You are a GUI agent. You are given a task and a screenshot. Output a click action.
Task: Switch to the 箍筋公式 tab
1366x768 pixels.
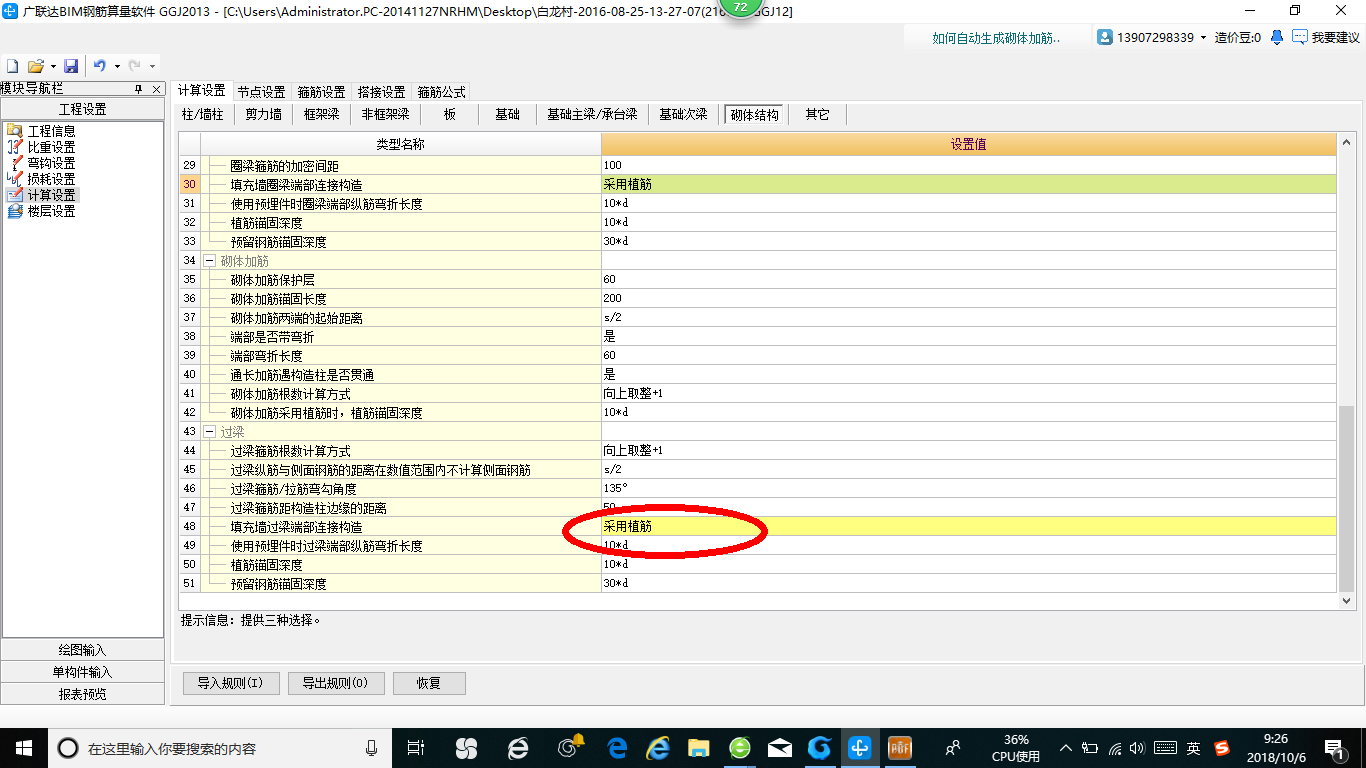pos(441,91)
